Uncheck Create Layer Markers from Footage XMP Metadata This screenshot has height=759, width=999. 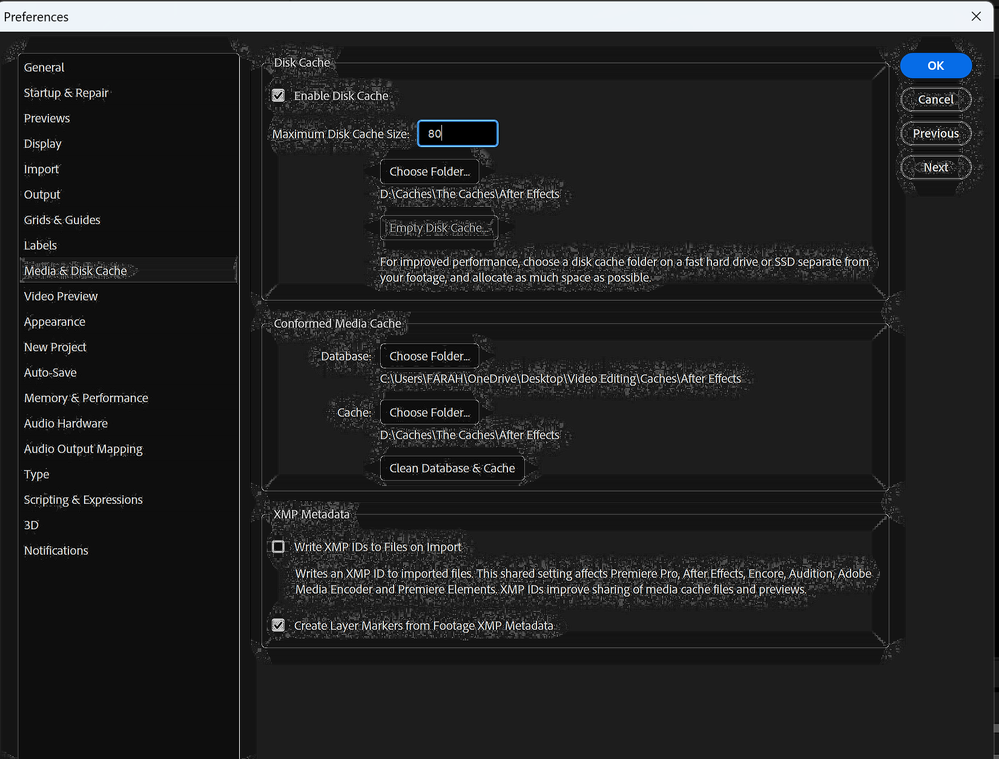point(278,625)
